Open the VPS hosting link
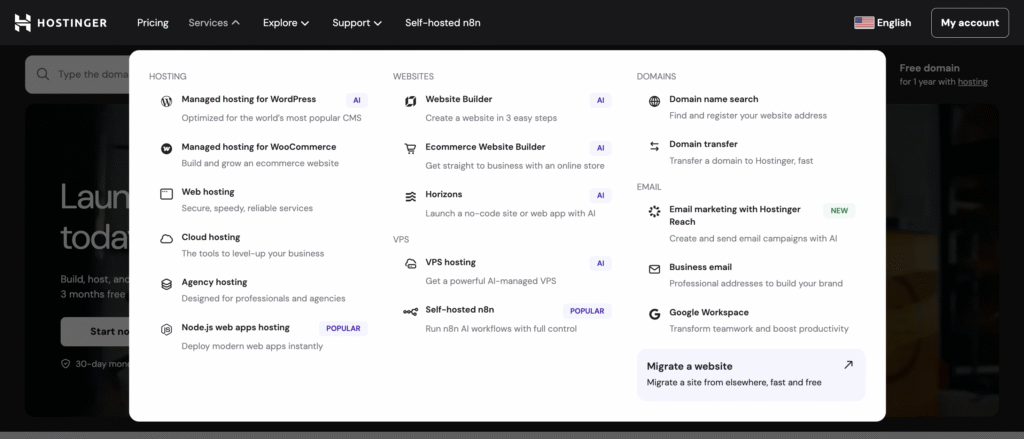 [450, 262]
